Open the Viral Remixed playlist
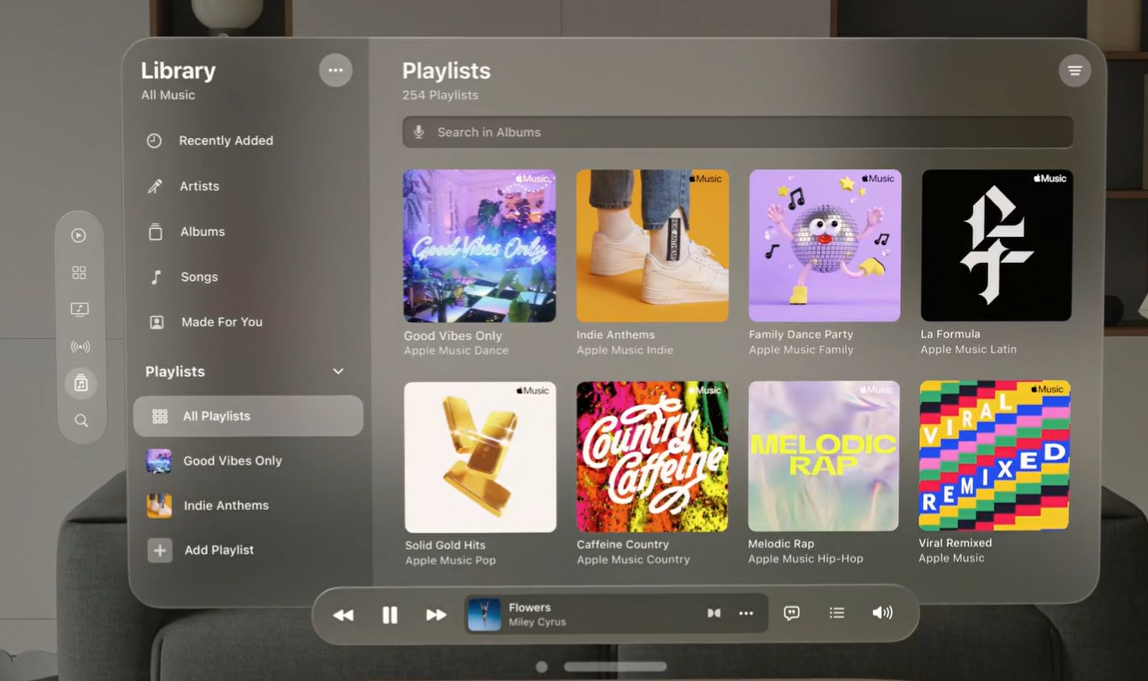 (x=994, y=455)
